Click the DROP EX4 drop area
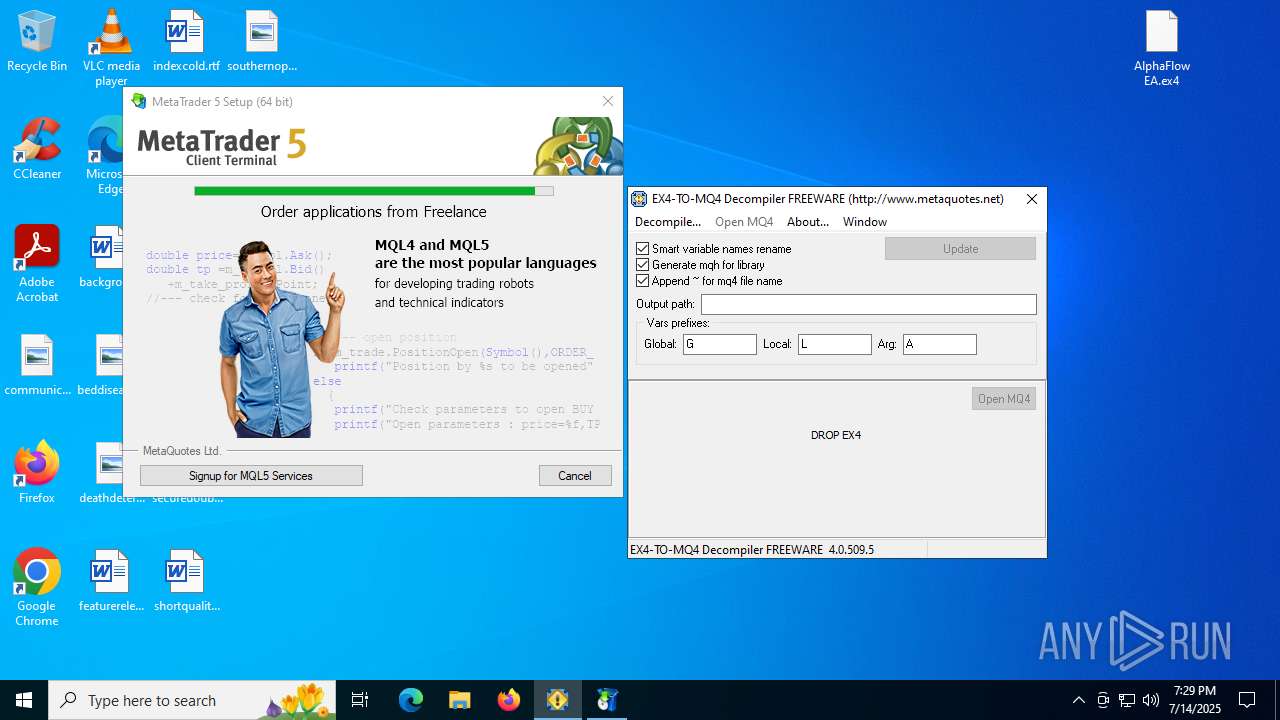The width and height of the screenshot is (1280, 720). tap(836, 435)
